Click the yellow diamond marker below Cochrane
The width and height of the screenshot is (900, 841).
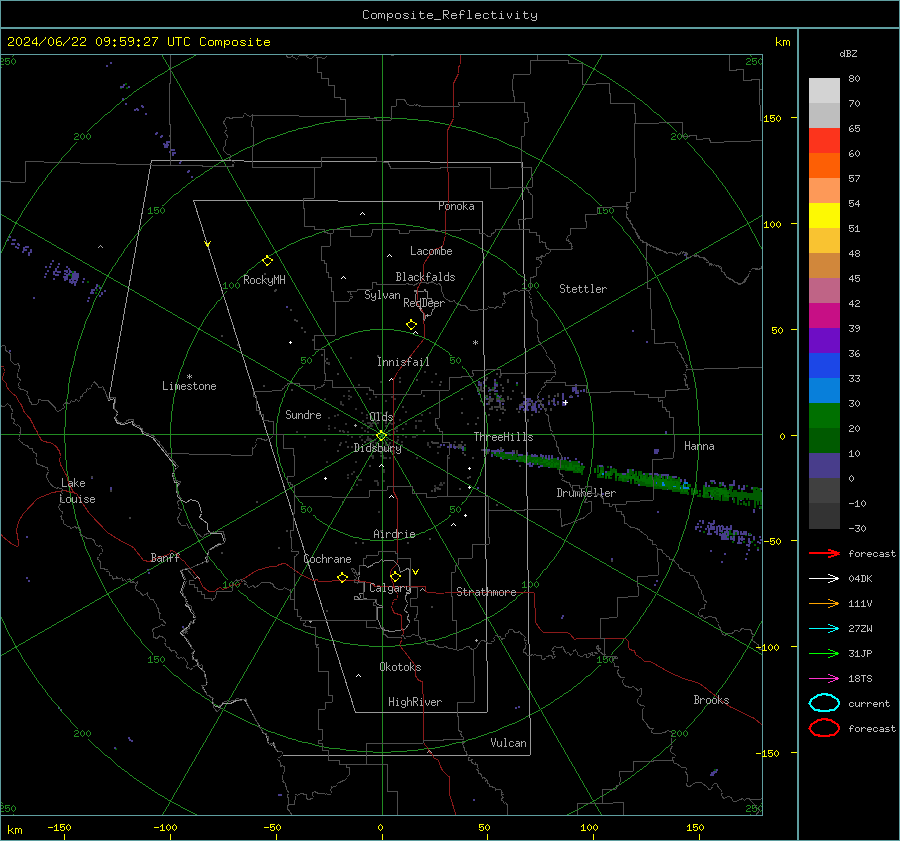[x=342, y=577]
